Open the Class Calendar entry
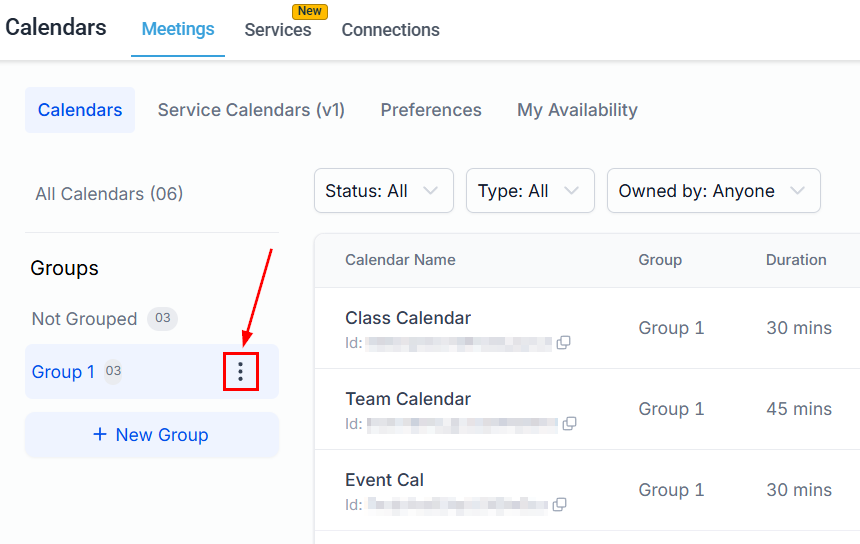This screenshot has width=860, height=544. [x=408, y=318]
